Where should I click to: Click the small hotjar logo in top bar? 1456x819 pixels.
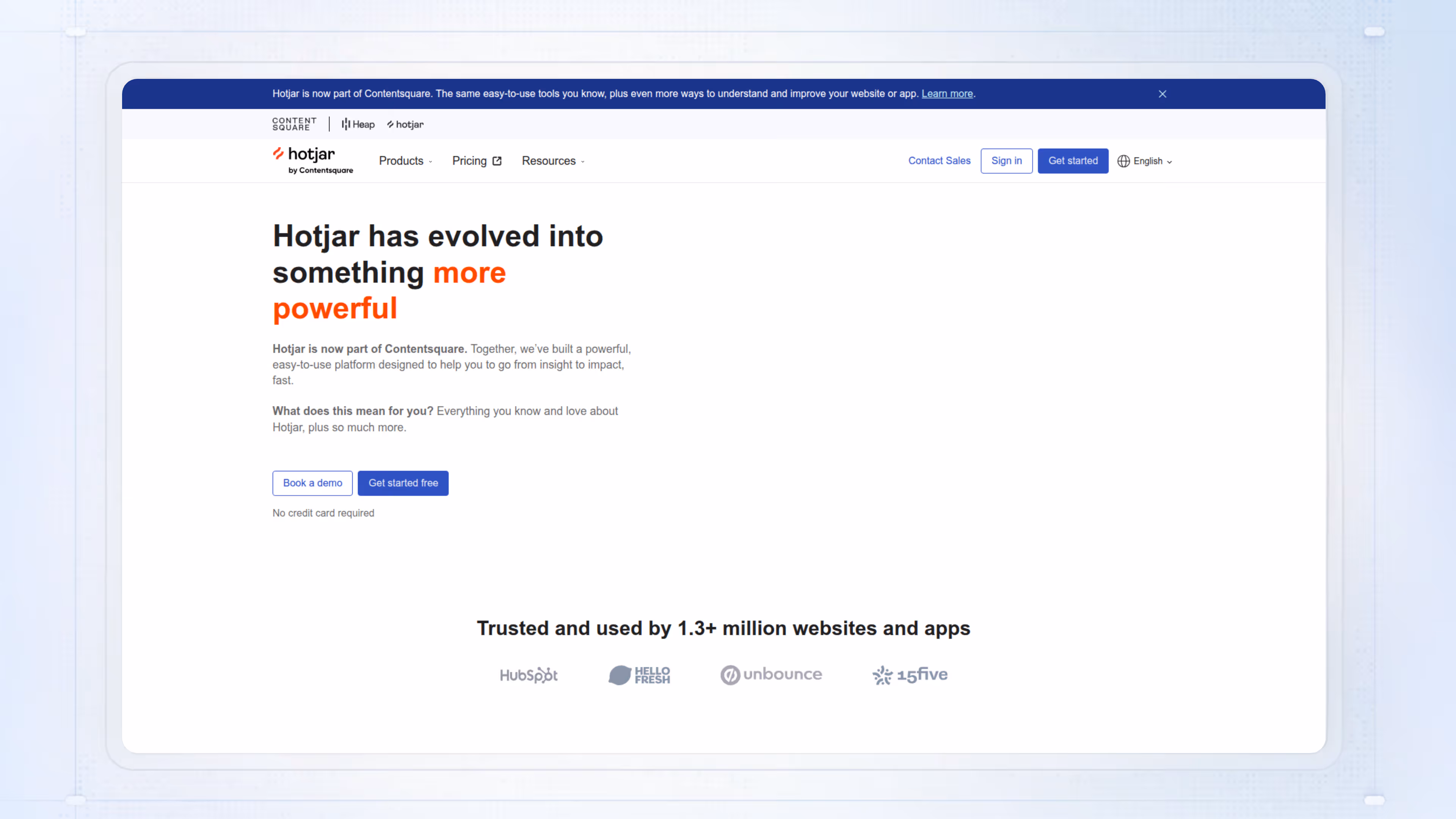click(405, 124)
